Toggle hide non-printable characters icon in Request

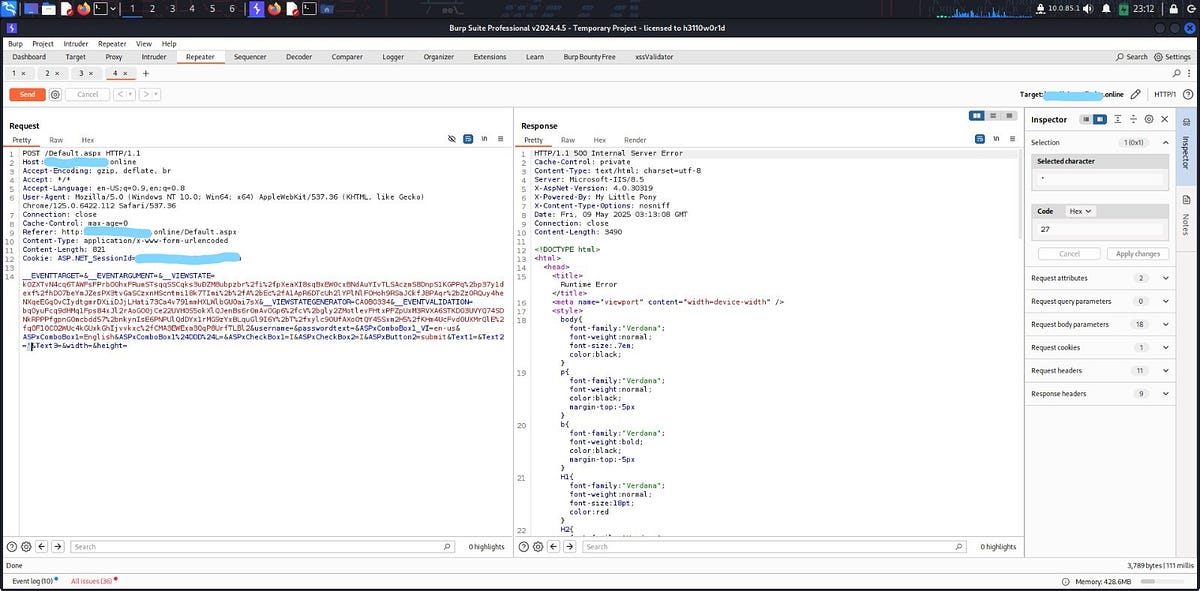pyautogui.click(x=452, y=140)
